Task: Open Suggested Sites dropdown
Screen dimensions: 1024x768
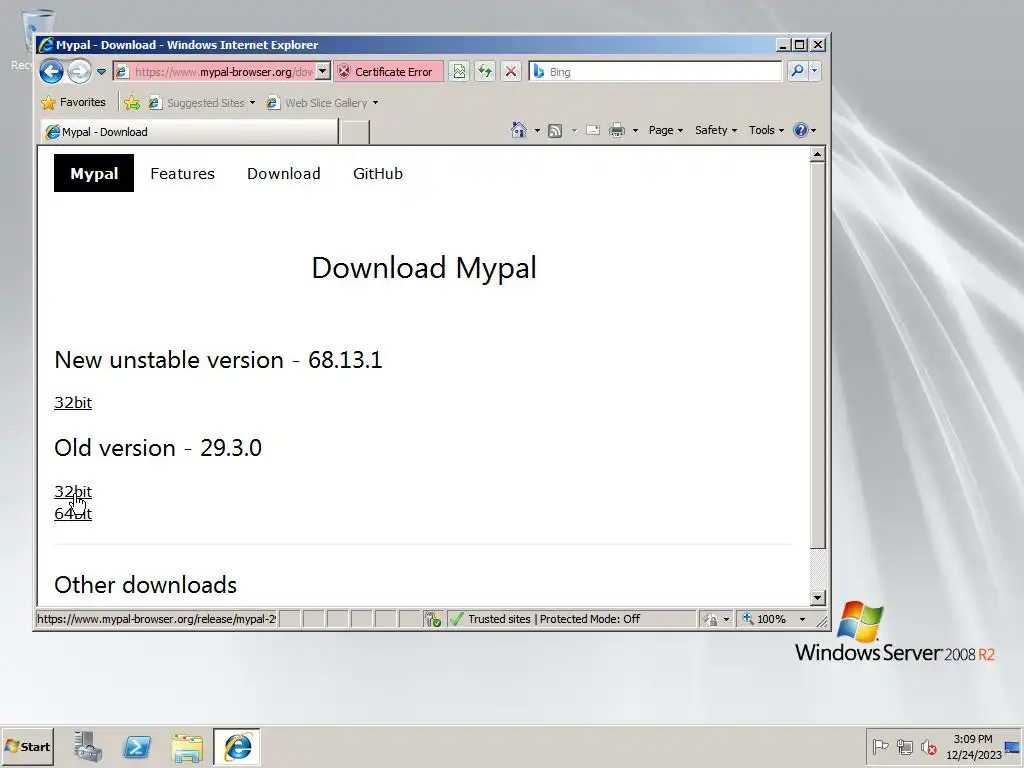Action: pyautogui.click(x=202, y=103)
